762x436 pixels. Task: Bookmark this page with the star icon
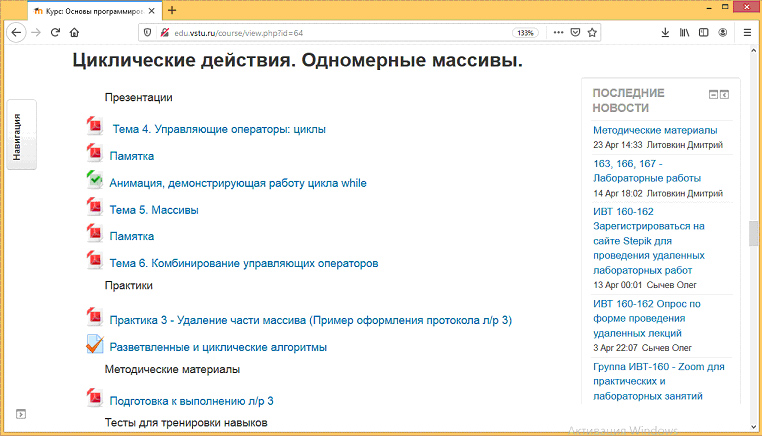pos(592,32)
